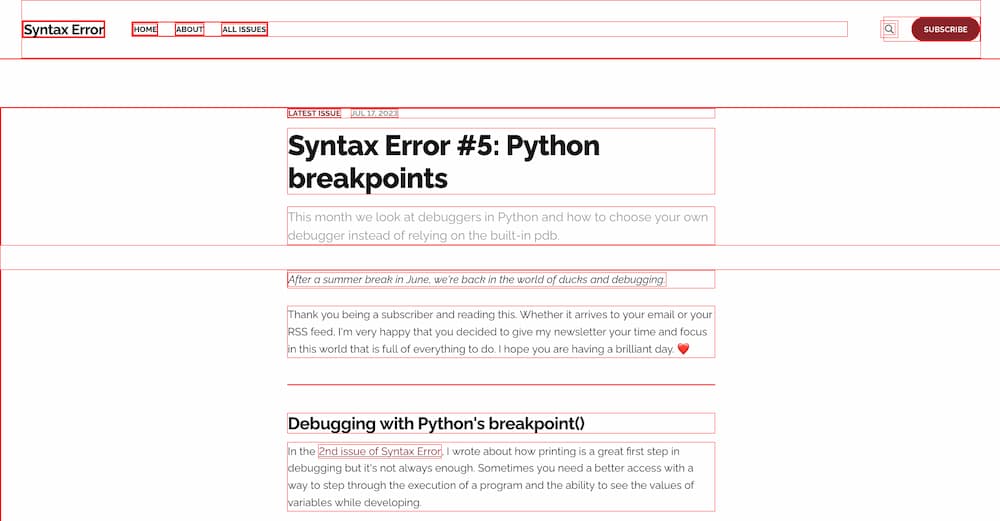The width and height of the screenshot is (1000, 521).
Task: Click the Subscribe button
Action: coord(945,29)
